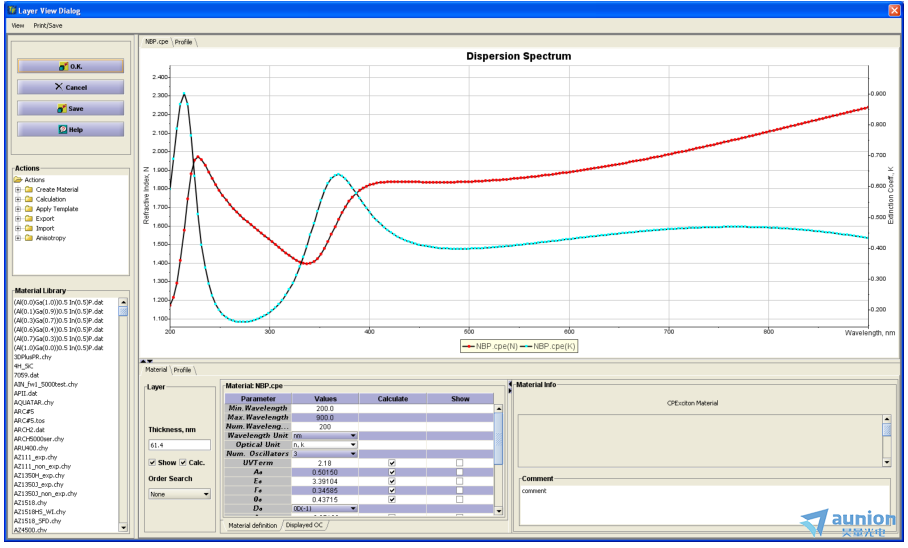The height and width of the screenshot is (548, 908).
Task: Close the Layer View Dialog window
Action: point(894,10)
